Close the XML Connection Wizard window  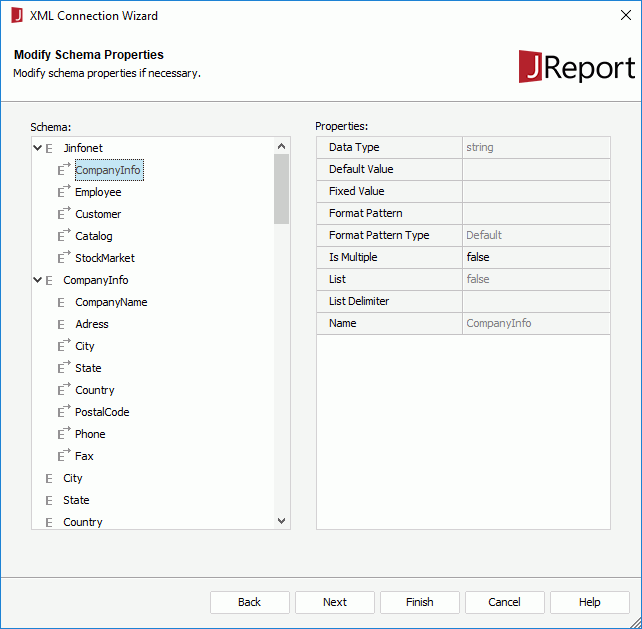tap(626, 15)
